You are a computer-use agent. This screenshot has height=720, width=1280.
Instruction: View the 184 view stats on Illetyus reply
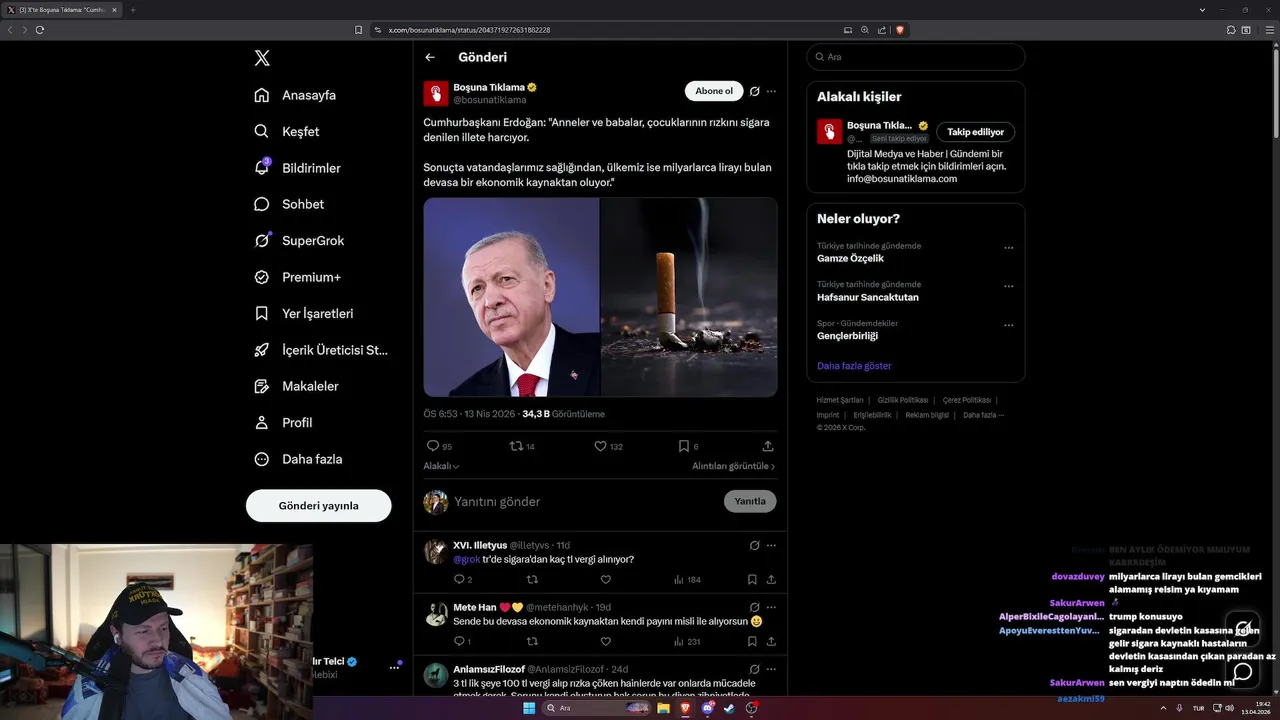687,580
